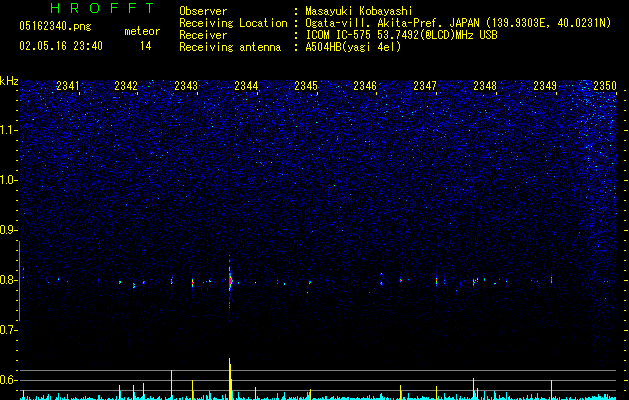Click the brightest meteor echo near 2344
The height and width of the screenshot is (400, 629).
pos(230,281)
